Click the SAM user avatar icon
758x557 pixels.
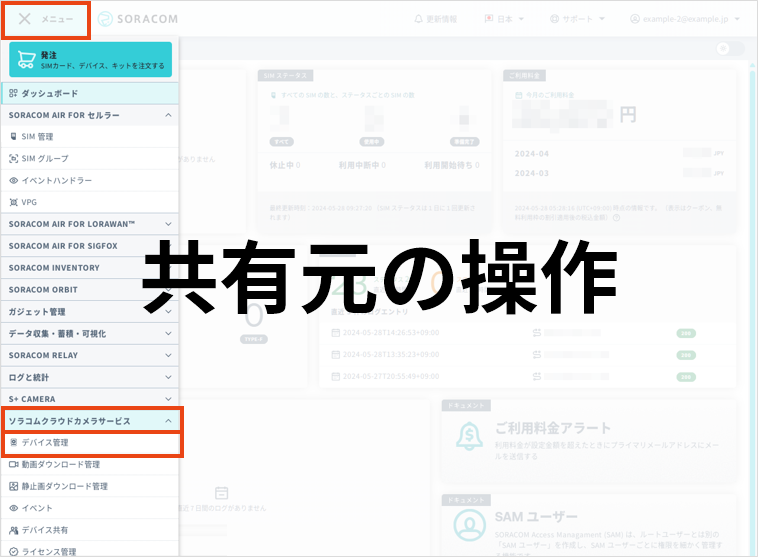click(468, 526)
